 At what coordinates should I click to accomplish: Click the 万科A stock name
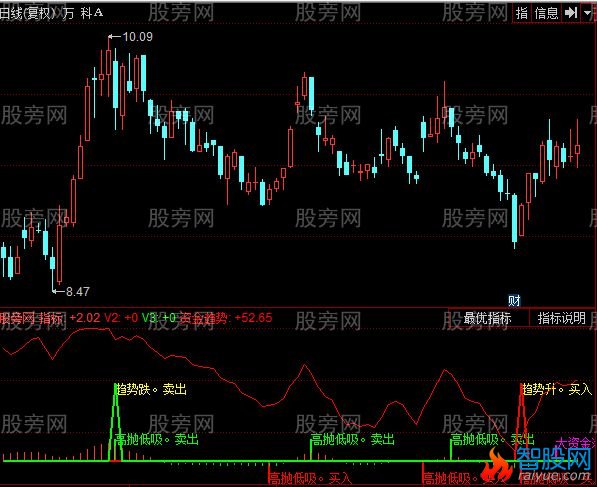83,13
